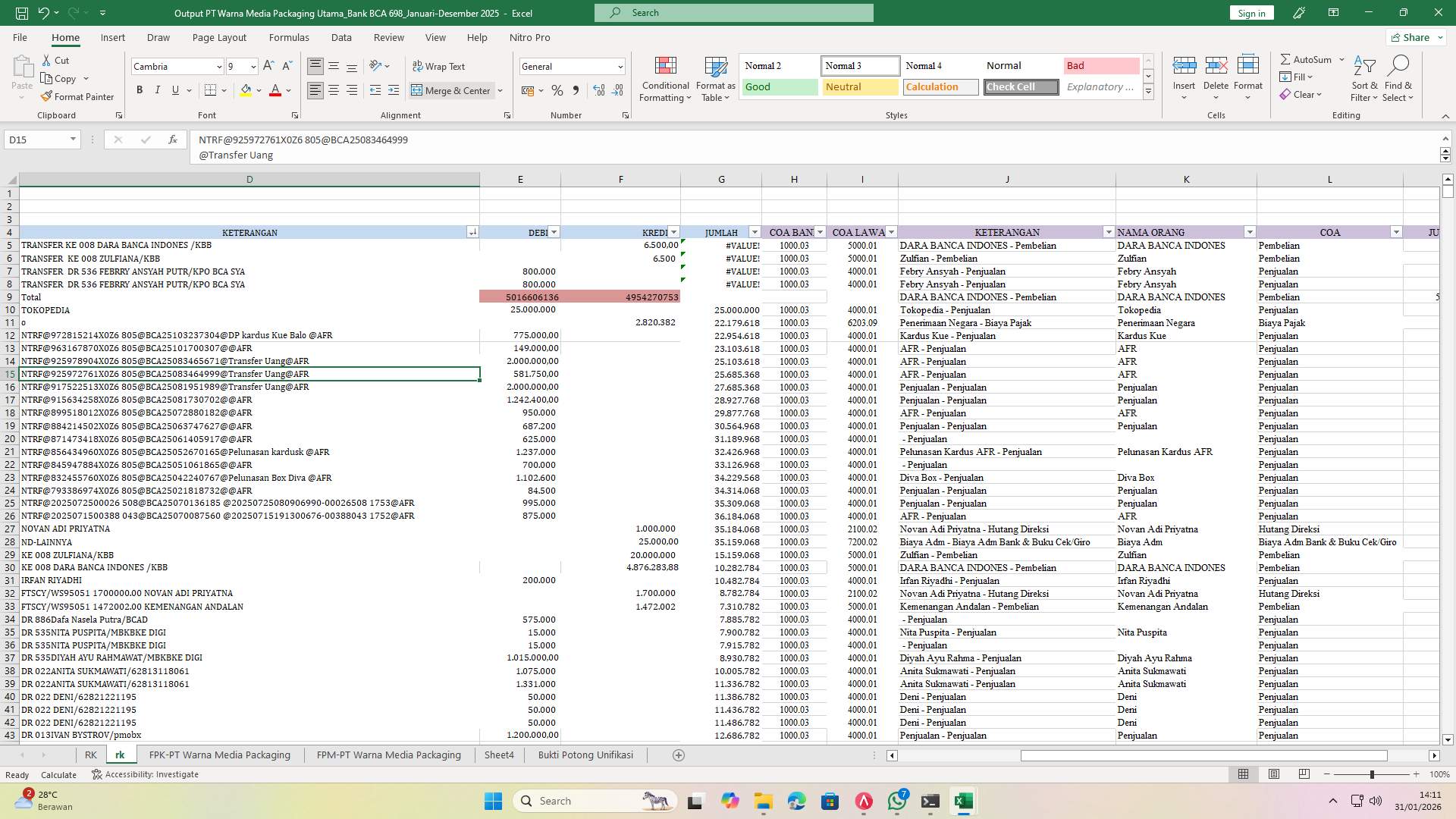Click the horizontal scrollbar below the sheet

pyautogui.click(x=1205, y=755)
